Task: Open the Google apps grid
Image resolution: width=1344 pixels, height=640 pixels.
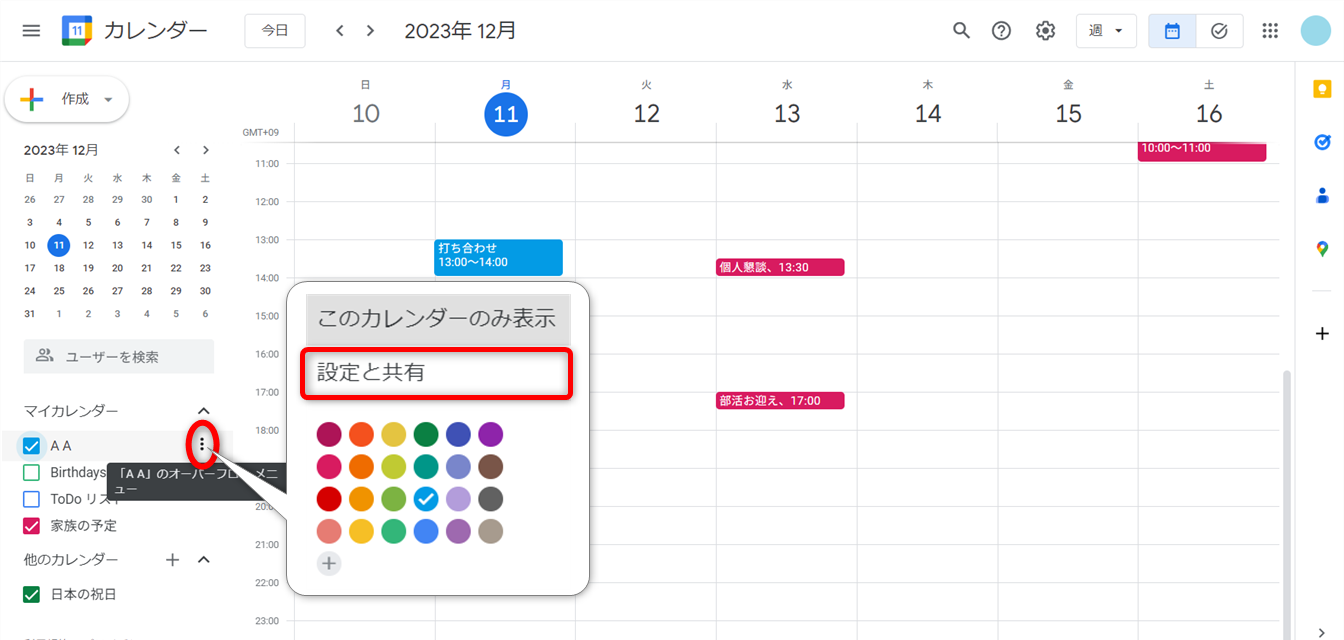Action: pyautogui.click(x=1270, y=31)
